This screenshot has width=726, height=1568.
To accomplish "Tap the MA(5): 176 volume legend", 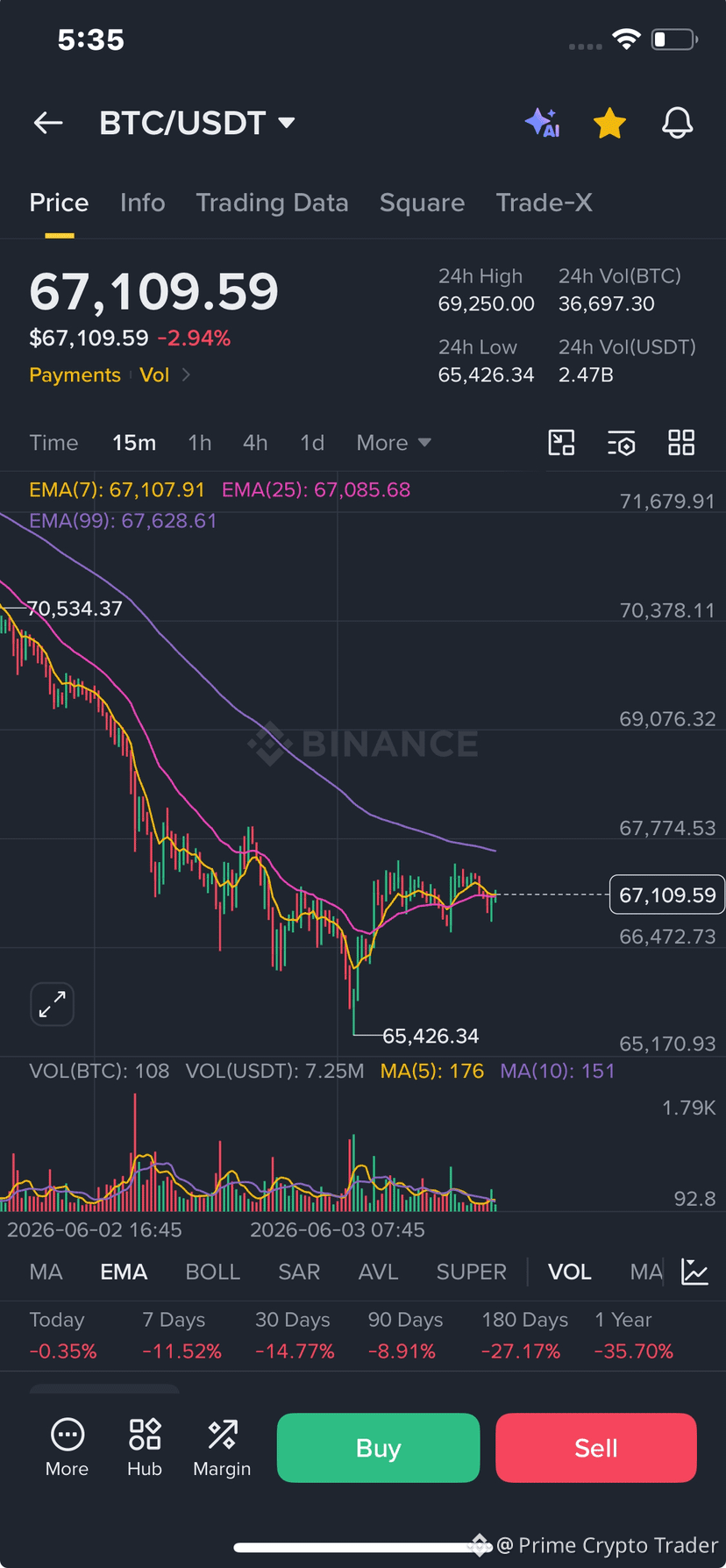I will click(432, 1071).
